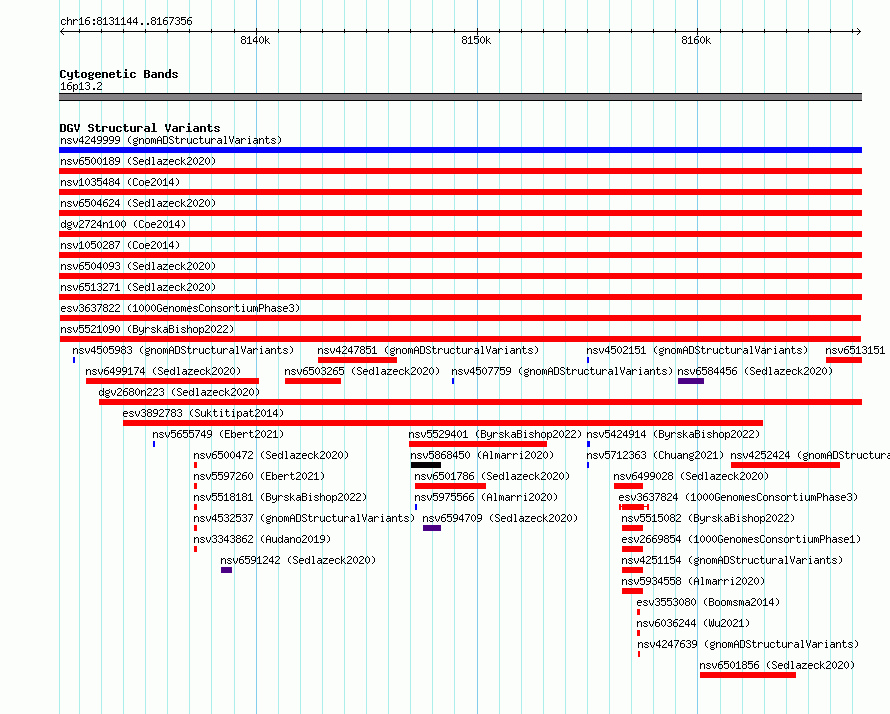The width and height of the screenshot is (890, 714).
Task: Click black bar under nsv5868450
Action: [426, 465]
